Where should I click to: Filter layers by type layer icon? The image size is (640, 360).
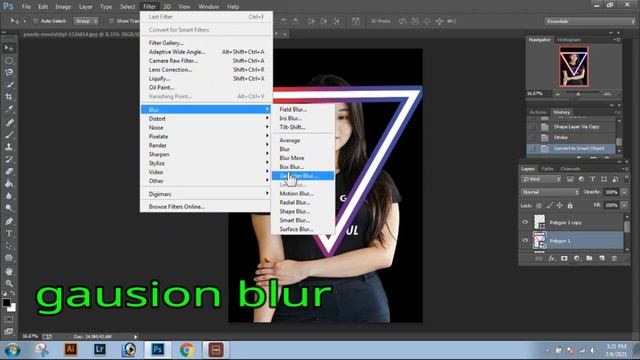tap(593, 179)
